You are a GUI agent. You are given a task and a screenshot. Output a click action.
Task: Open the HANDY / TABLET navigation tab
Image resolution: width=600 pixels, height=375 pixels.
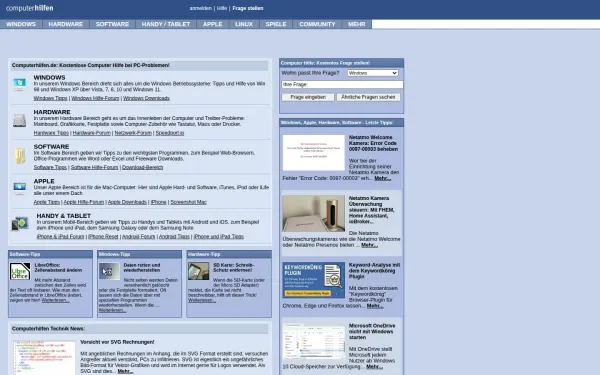click(166, 24)
